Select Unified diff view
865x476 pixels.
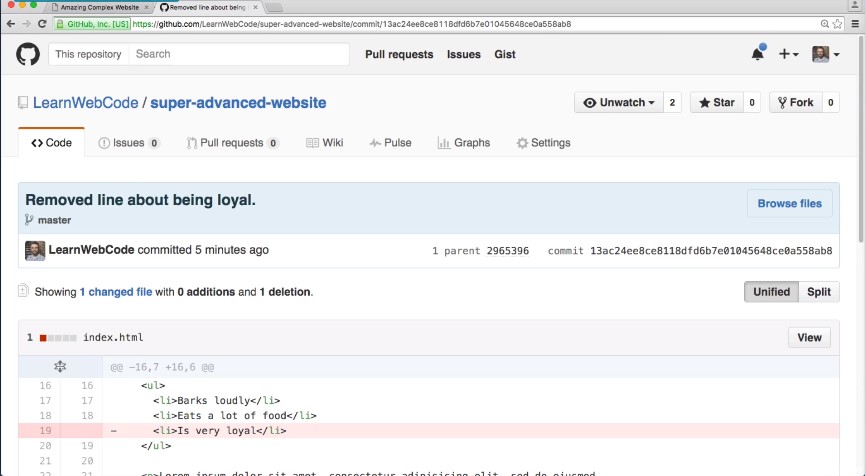click(x=771, y=292)
